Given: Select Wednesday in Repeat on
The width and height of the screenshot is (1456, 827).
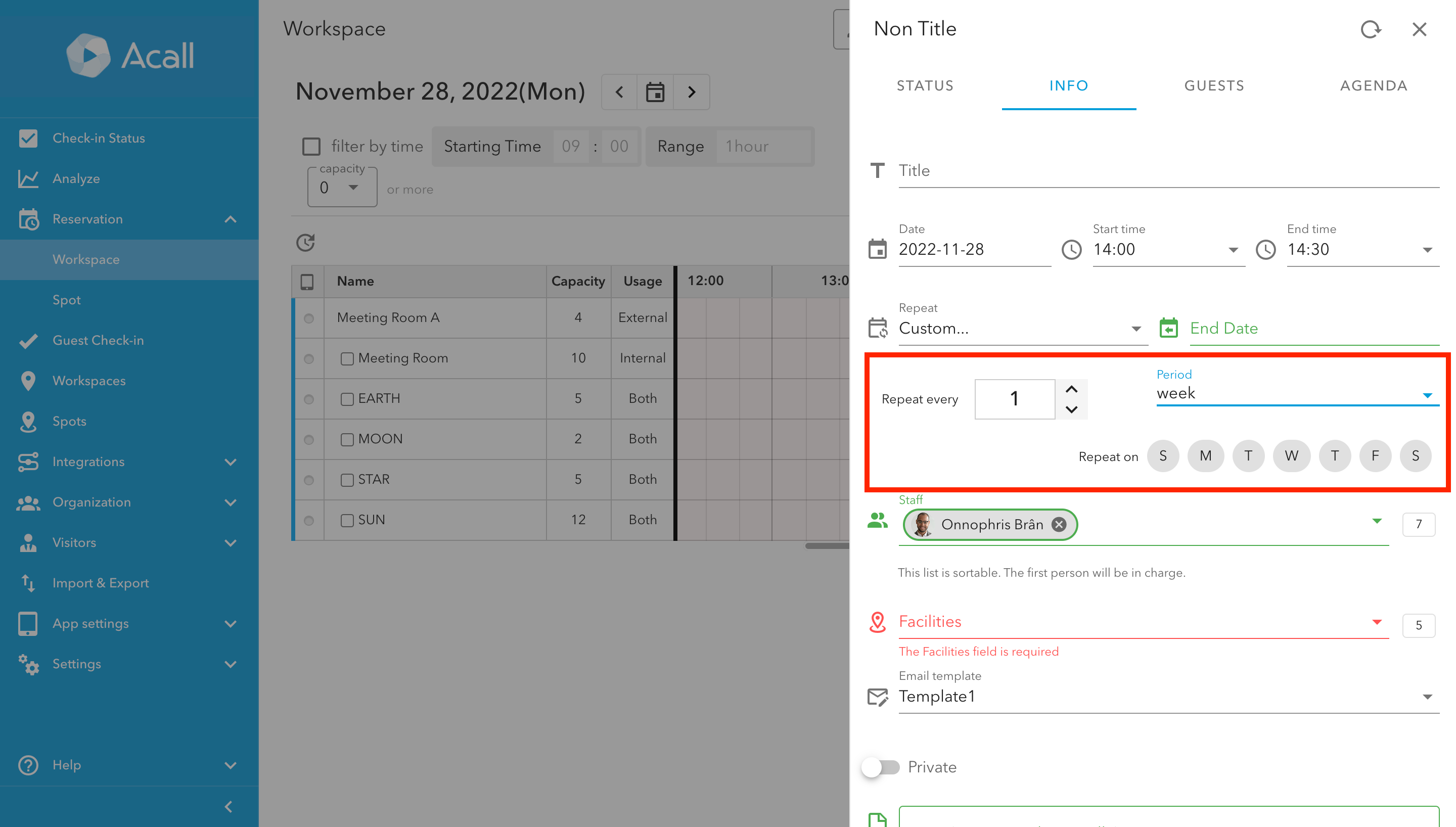Looking at the screenshot, I should pos(1291,456).
